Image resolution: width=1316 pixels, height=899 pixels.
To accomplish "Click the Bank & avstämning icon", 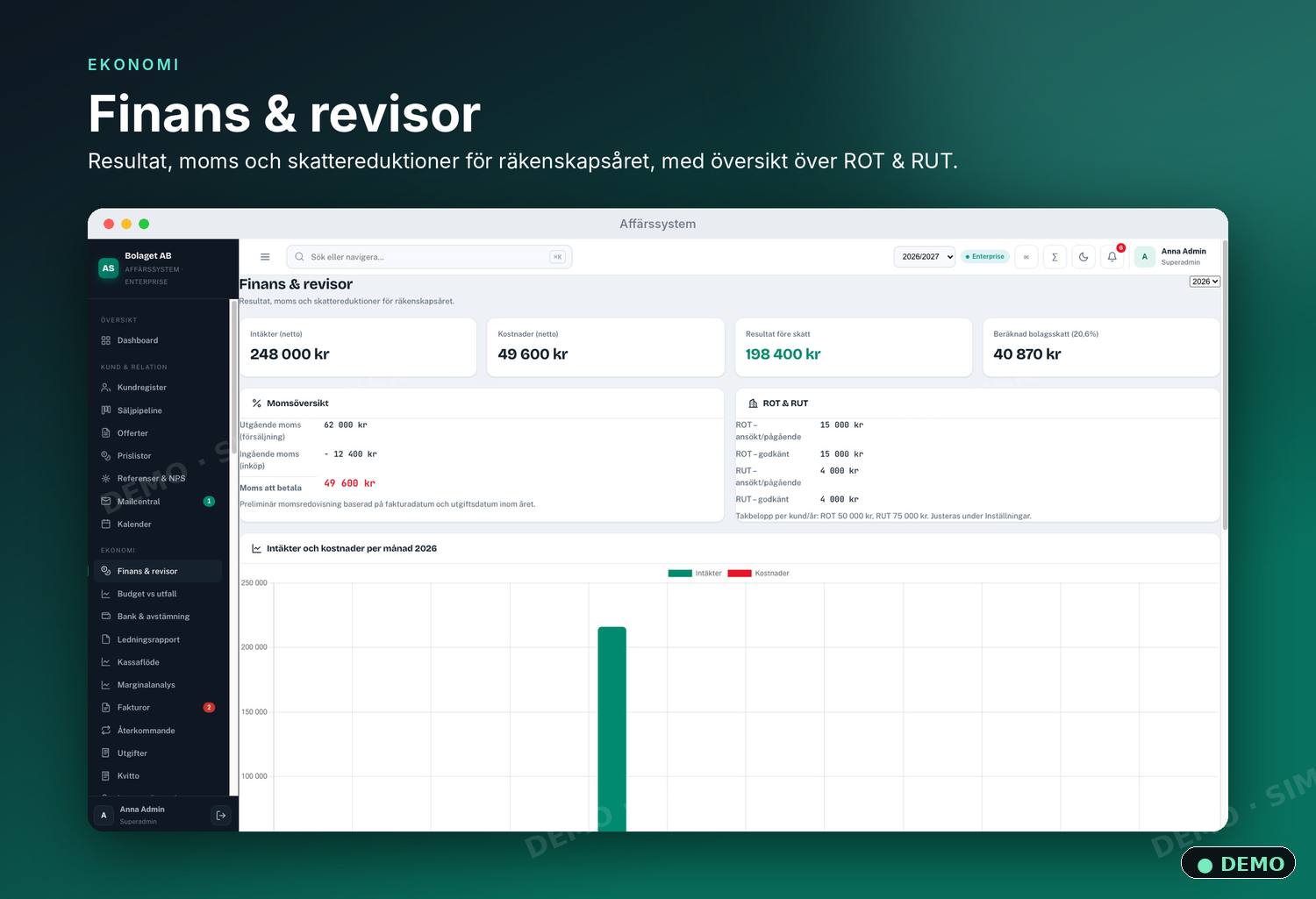I will tap(106, 617).
